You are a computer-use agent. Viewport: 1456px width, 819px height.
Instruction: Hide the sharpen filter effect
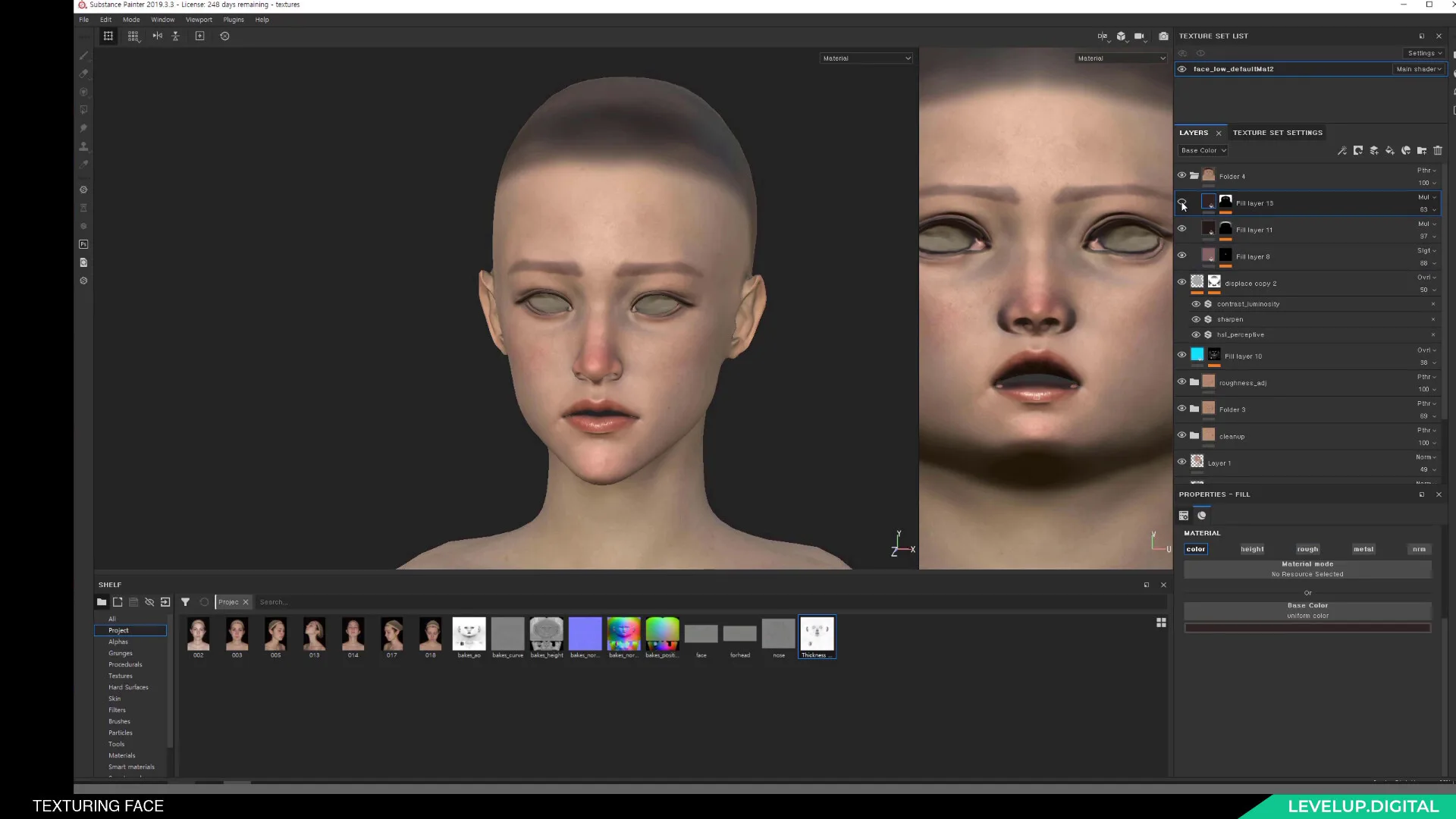1196,319
